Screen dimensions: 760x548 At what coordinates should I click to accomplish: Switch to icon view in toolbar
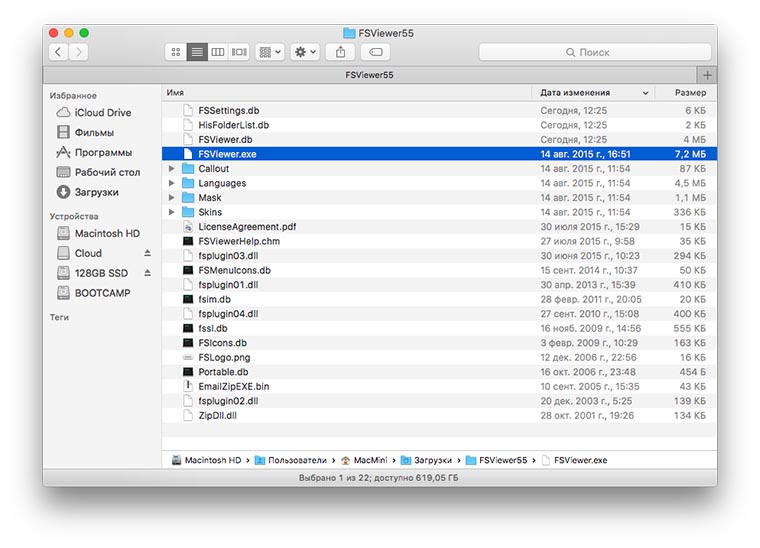coord(176,51)
